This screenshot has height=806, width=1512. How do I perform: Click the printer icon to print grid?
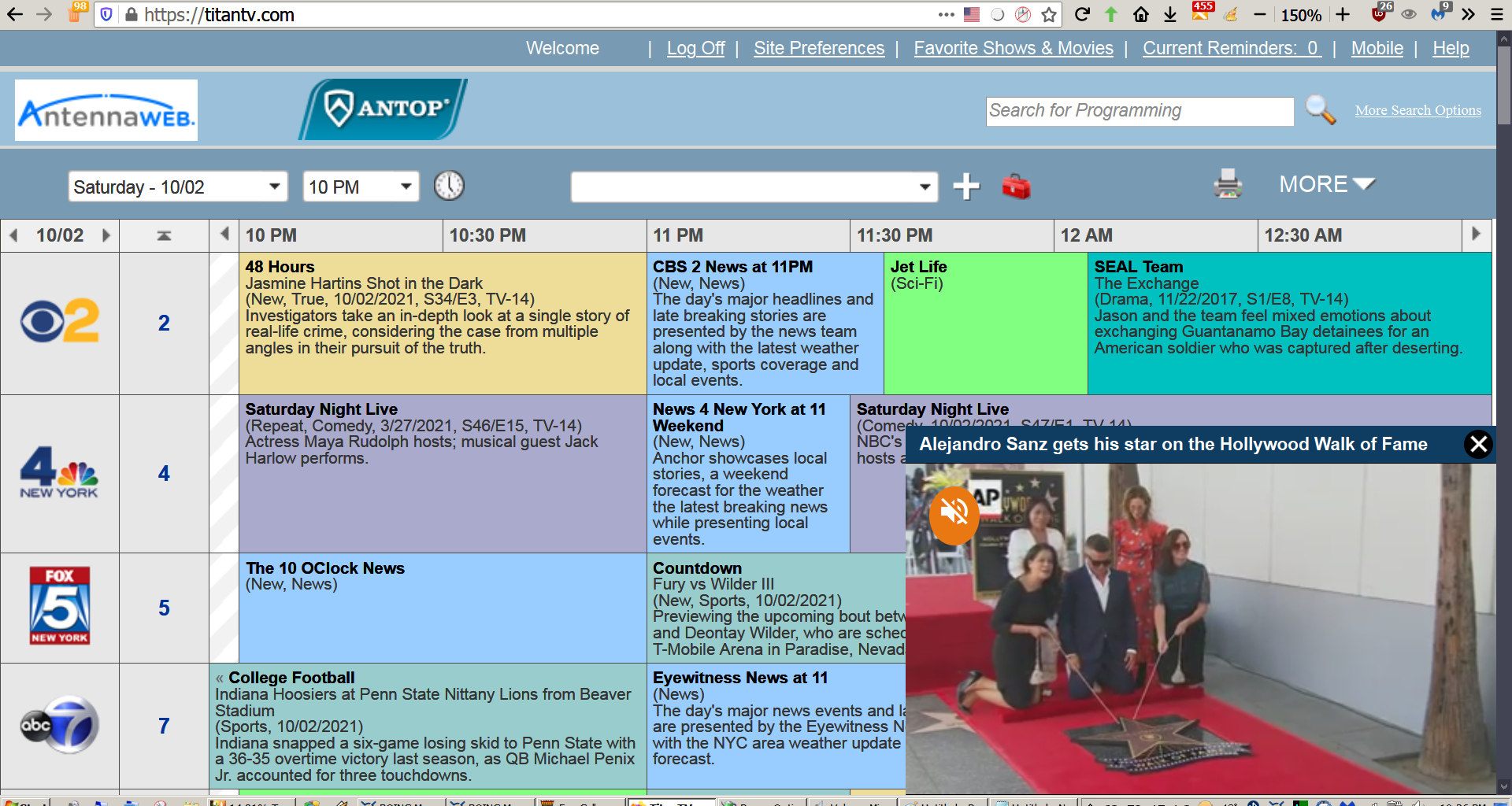pyautogui.click(x=1228, y=185)
